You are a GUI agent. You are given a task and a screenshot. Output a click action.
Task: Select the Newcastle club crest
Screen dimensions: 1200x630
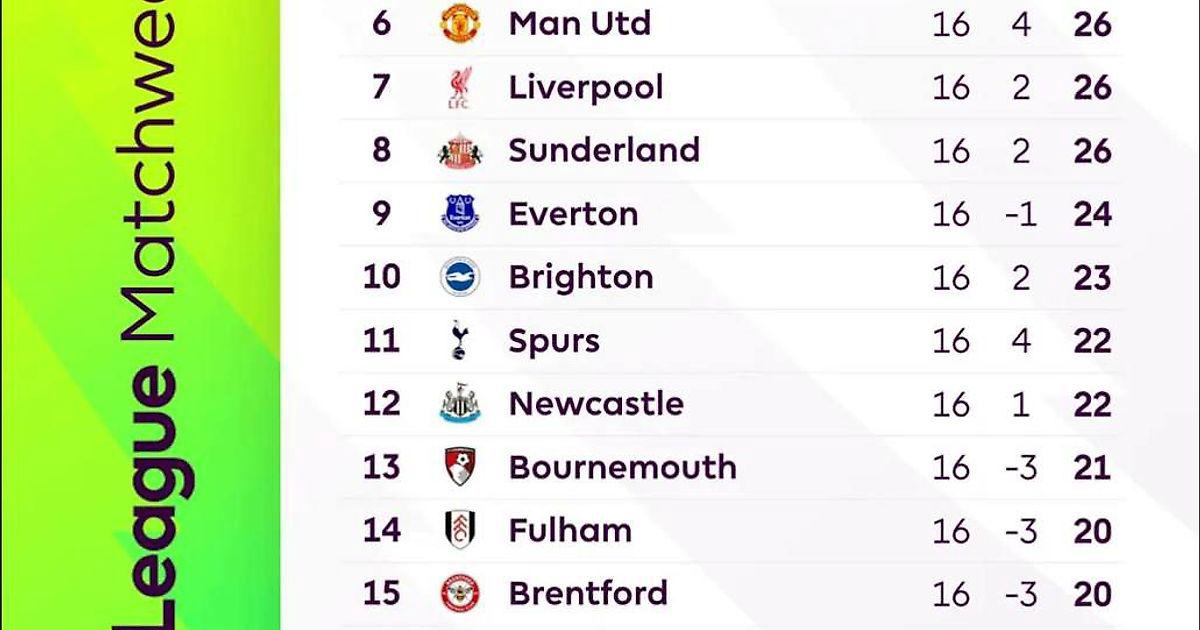[461, 404]
